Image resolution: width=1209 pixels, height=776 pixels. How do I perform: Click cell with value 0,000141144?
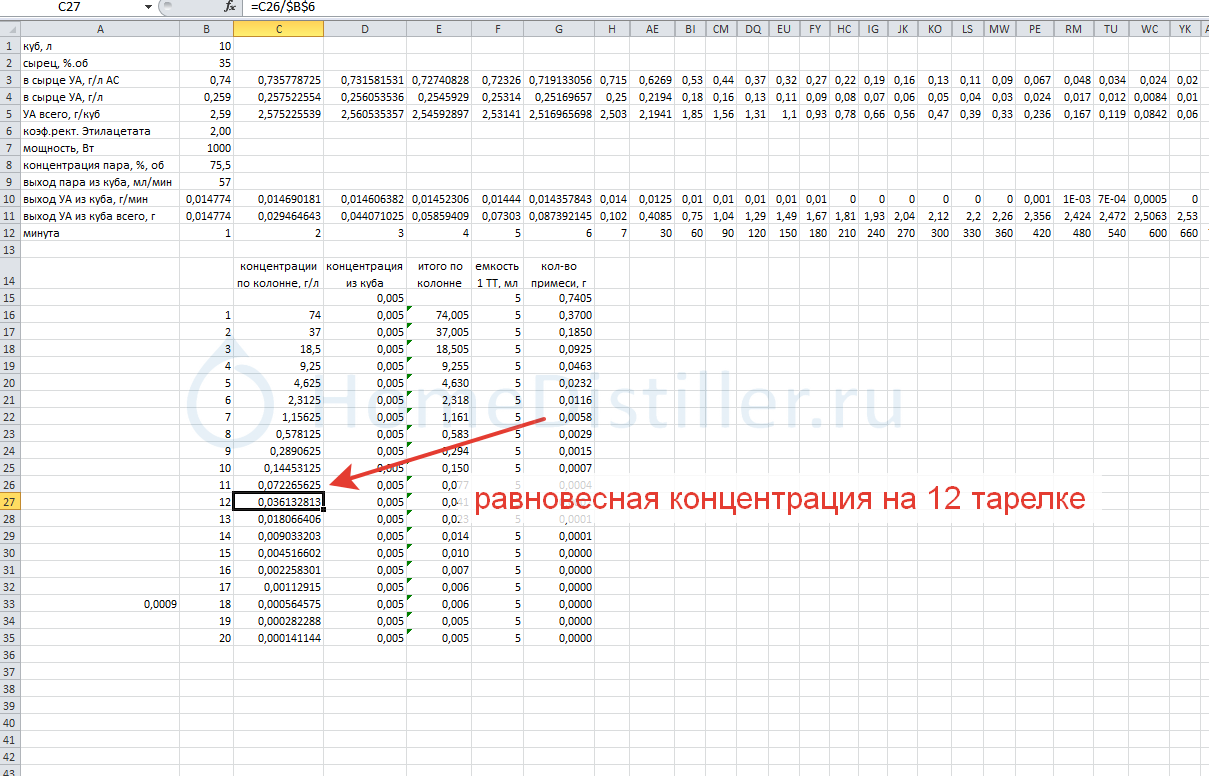[278, 638]
